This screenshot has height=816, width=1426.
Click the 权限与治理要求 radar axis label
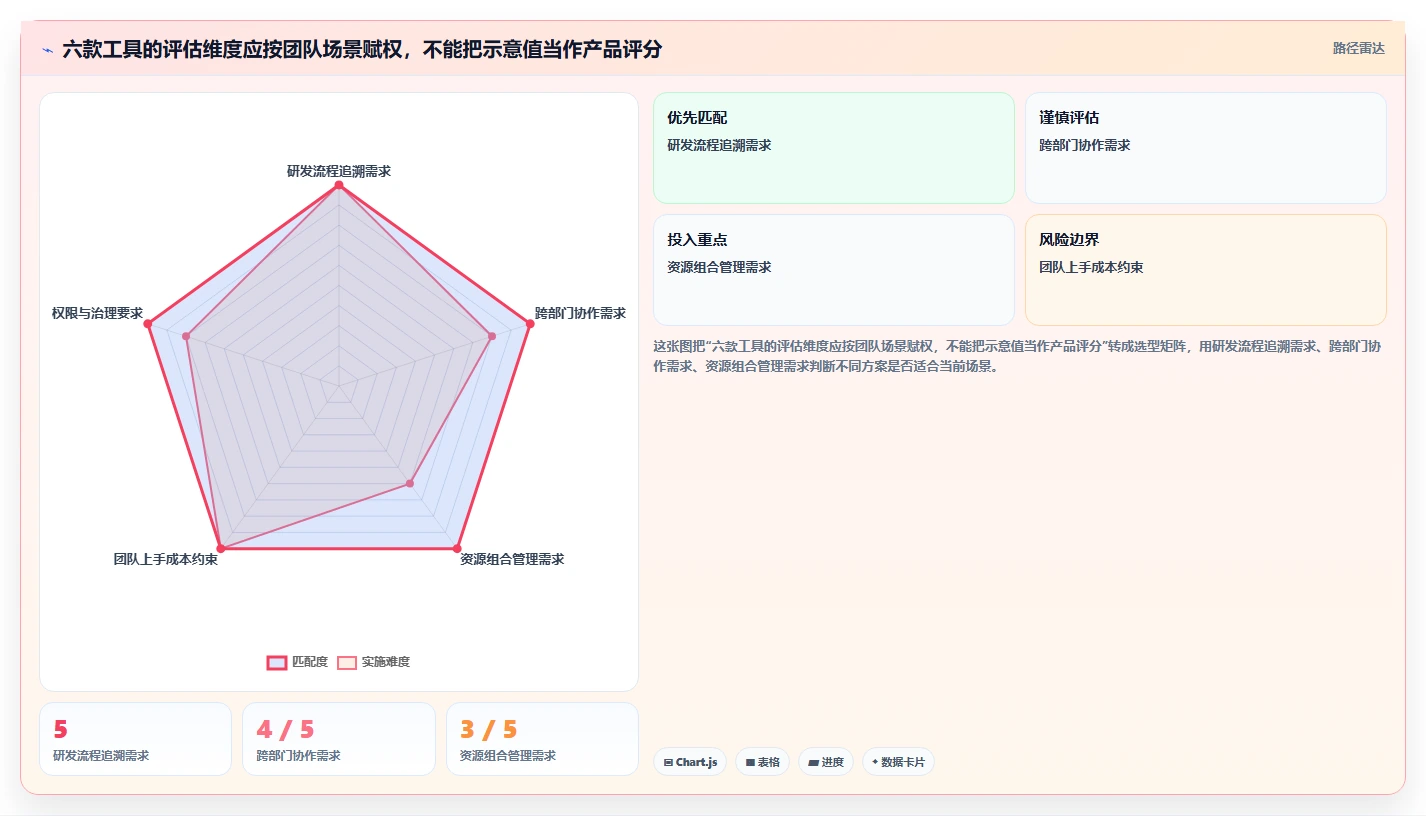(x=97, y=313)
